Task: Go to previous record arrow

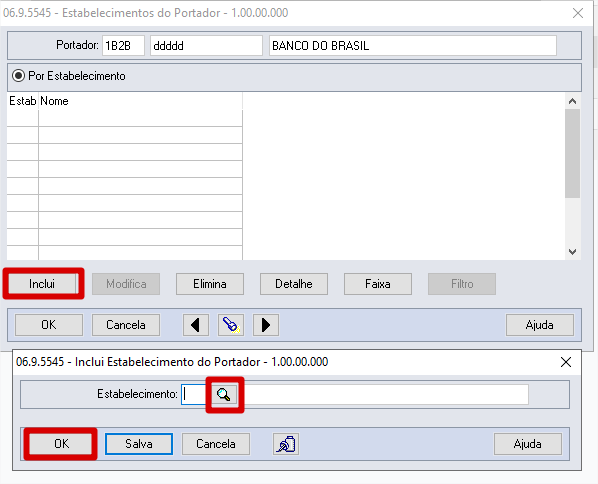Action: 196,325
